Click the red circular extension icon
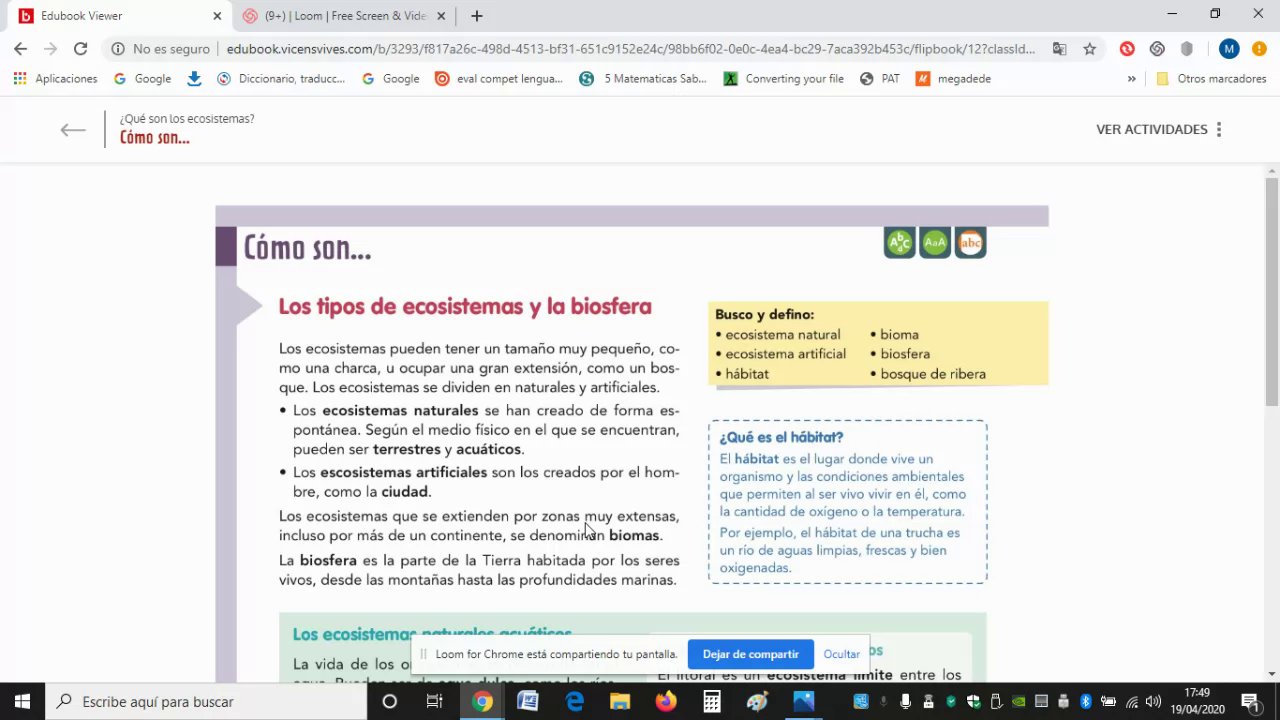 click(x=1127, y=48)
